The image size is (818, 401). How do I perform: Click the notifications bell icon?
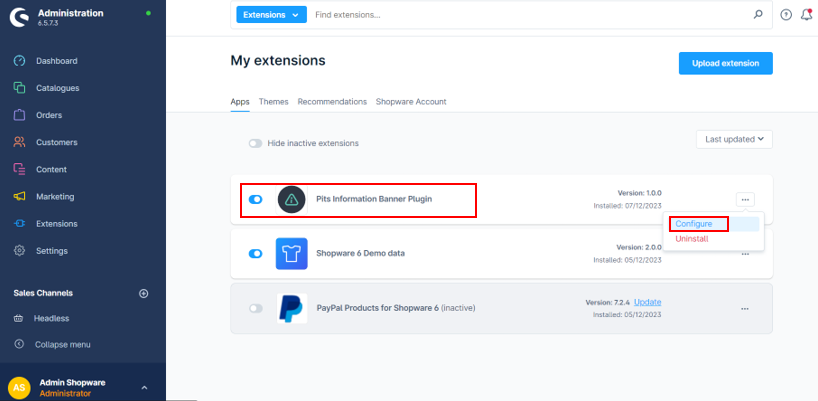pyautogui.click(x=806, y=15)
